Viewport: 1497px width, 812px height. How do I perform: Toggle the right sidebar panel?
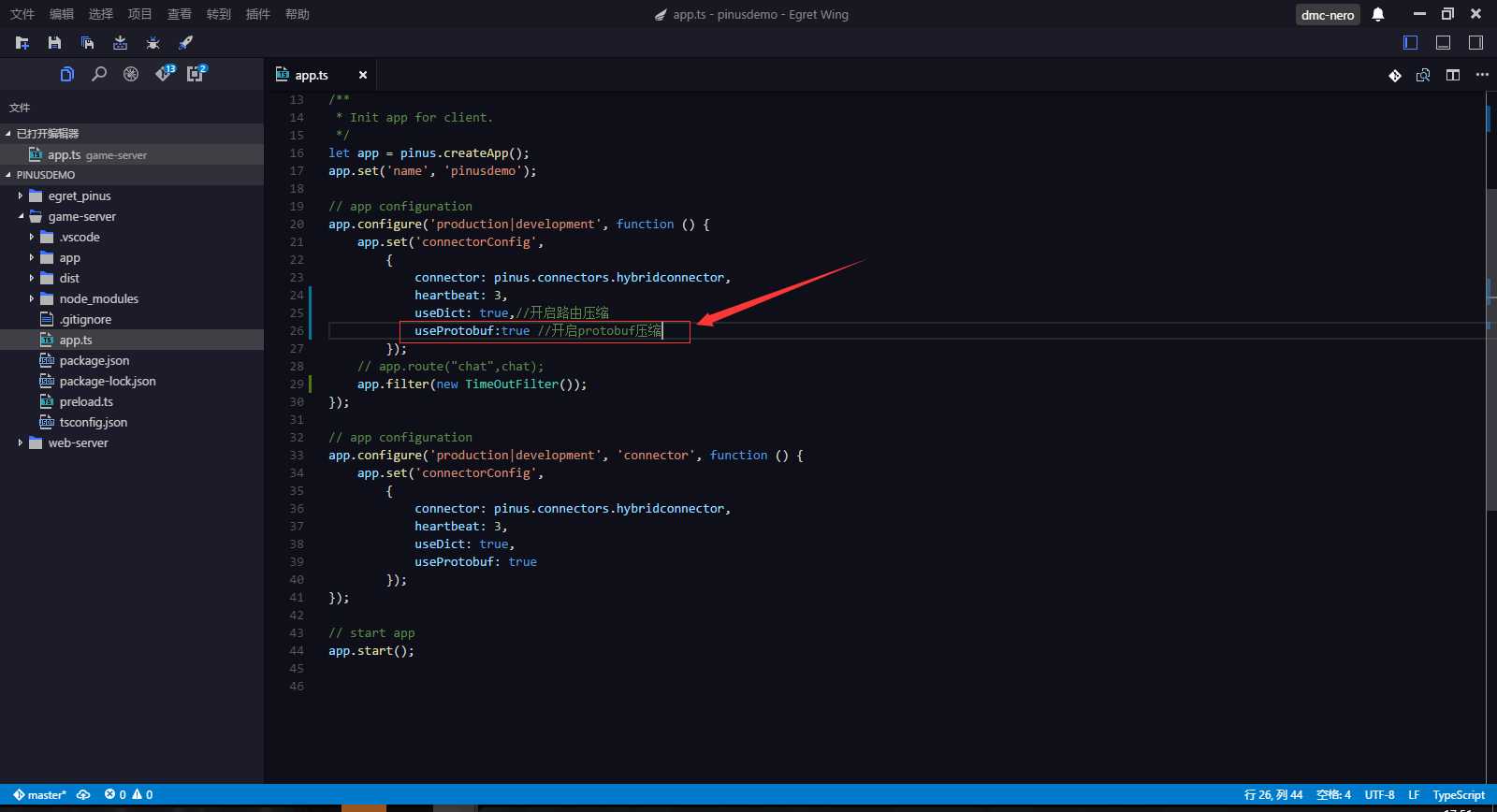point(1475,42)
